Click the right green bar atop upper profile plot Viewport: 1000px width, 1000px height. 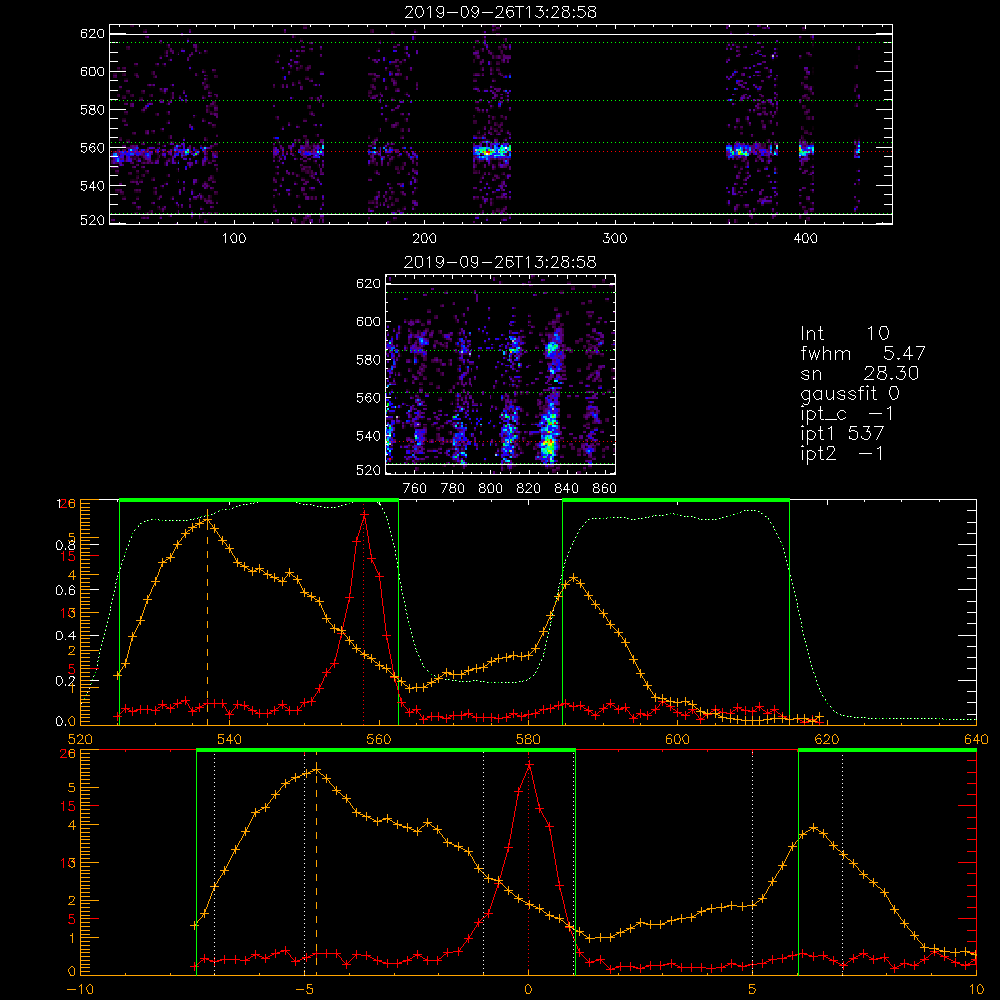click(x=676, y=500)
